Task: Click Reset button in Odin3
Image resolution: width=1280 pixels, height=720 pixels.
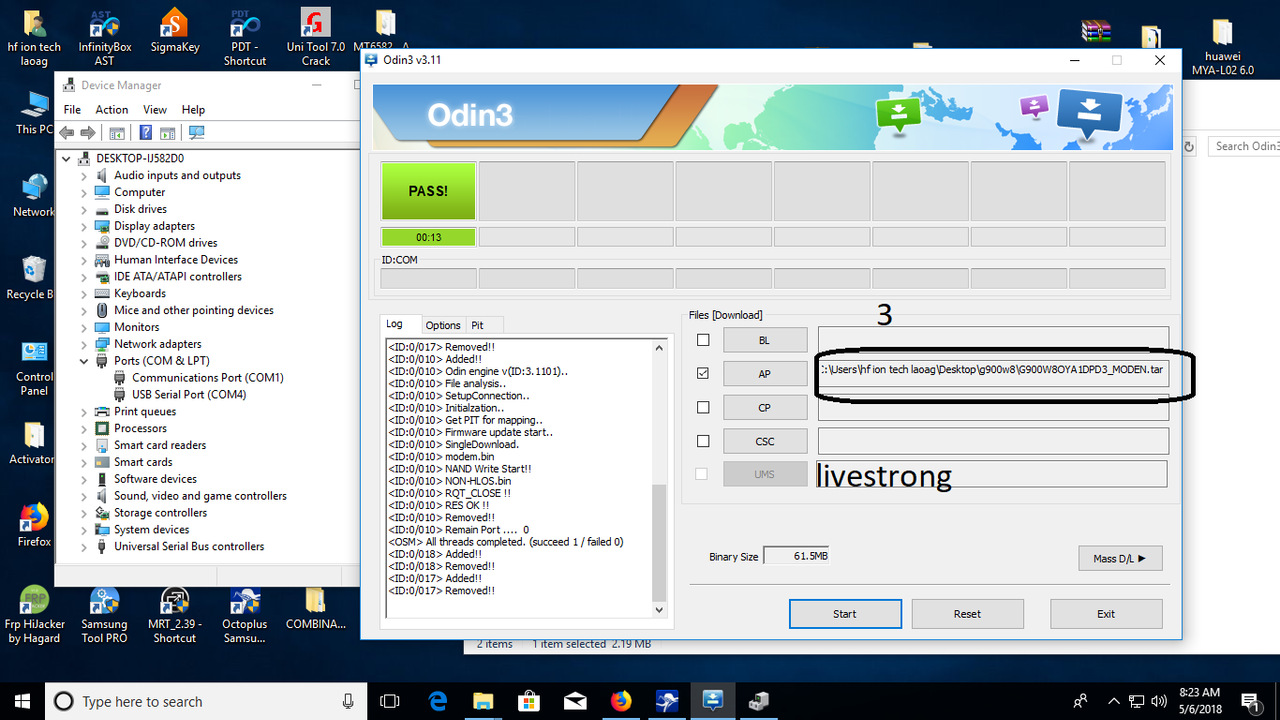Action: click(967, 614)
